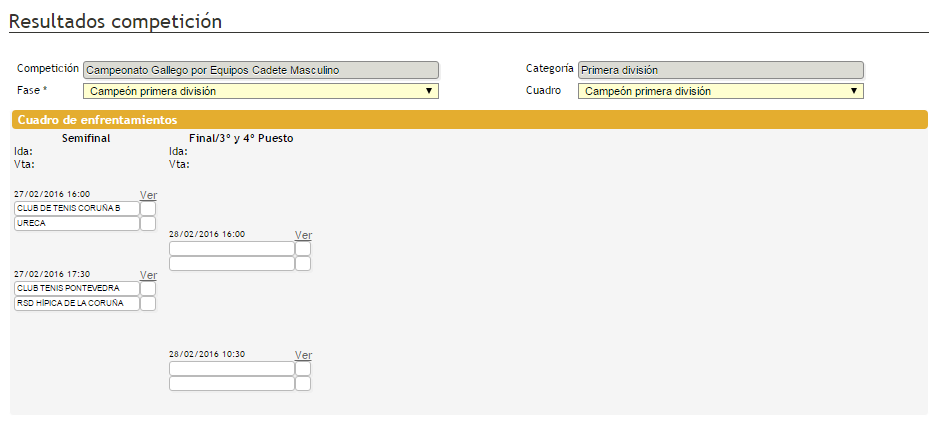
Task: Click the Cuadro de enfrentamientos header bar
Action: tap(470, 119)
